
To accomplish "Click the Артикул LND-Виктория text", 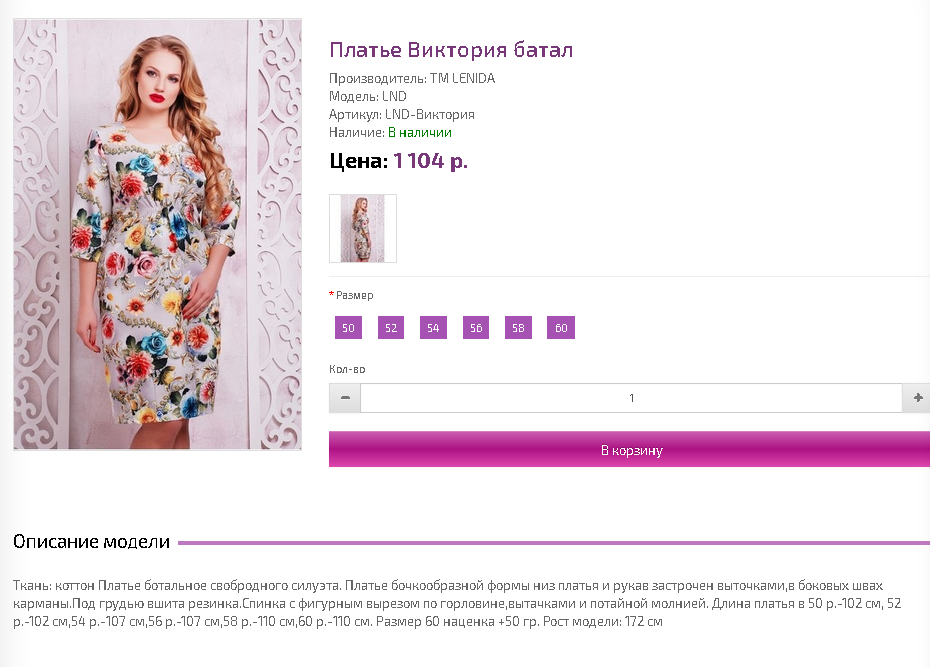I will tap(402, 114).
